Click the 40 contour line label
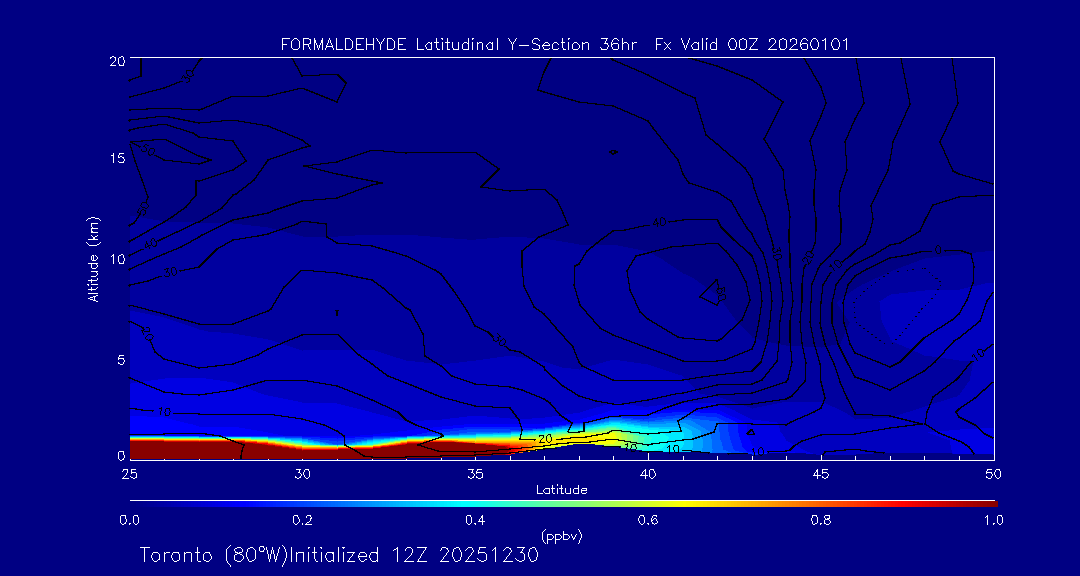1080x576 pixels. tap(658, 222)
